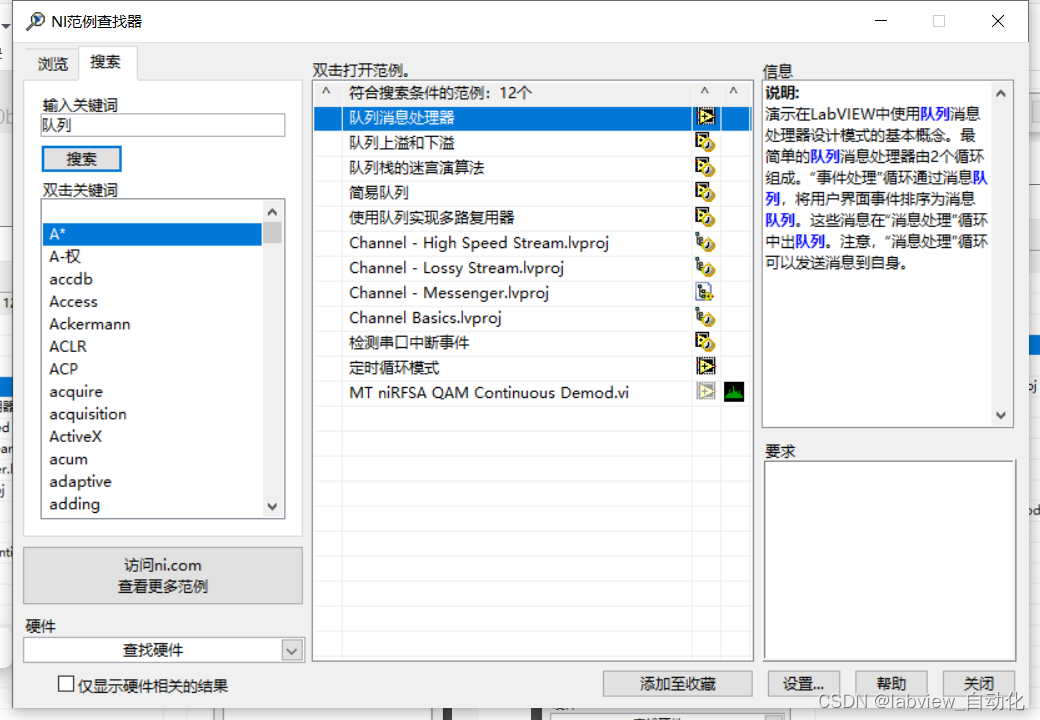Select keyword ACP

[153, 369]
